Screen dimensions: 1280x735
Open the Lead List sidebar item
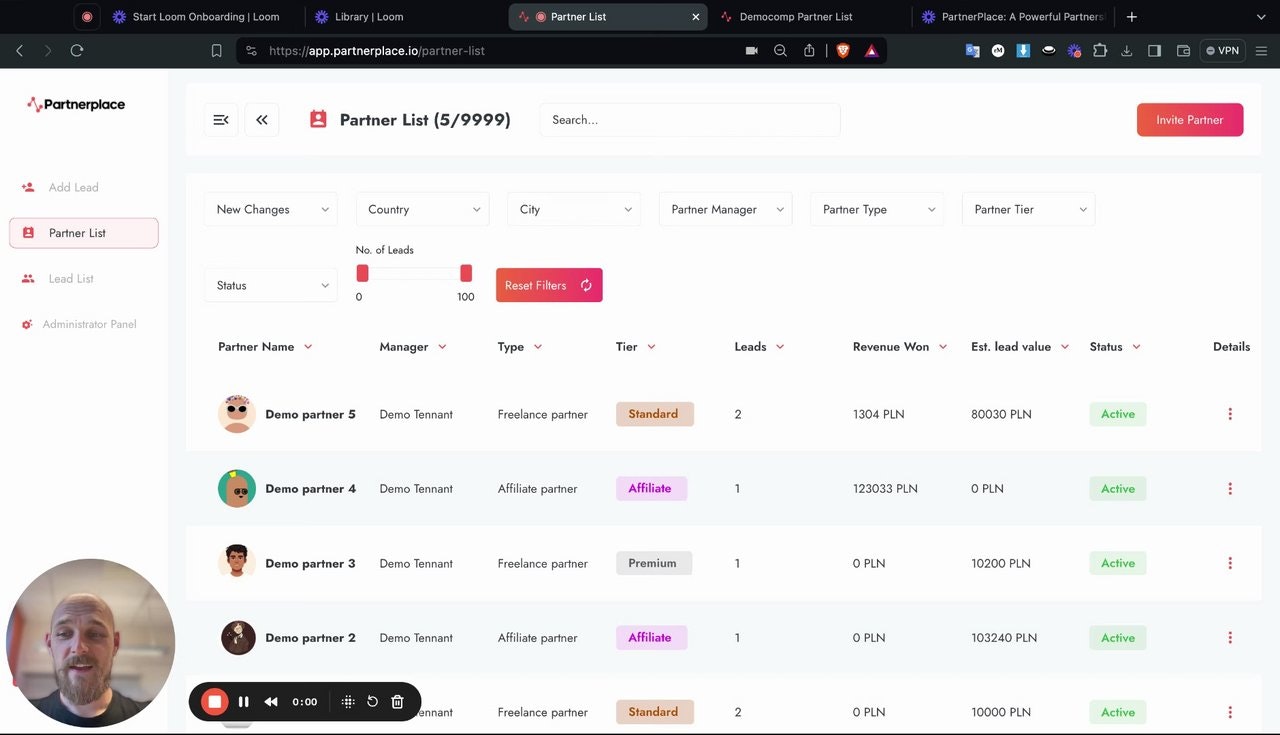click(x=71, y=278)
